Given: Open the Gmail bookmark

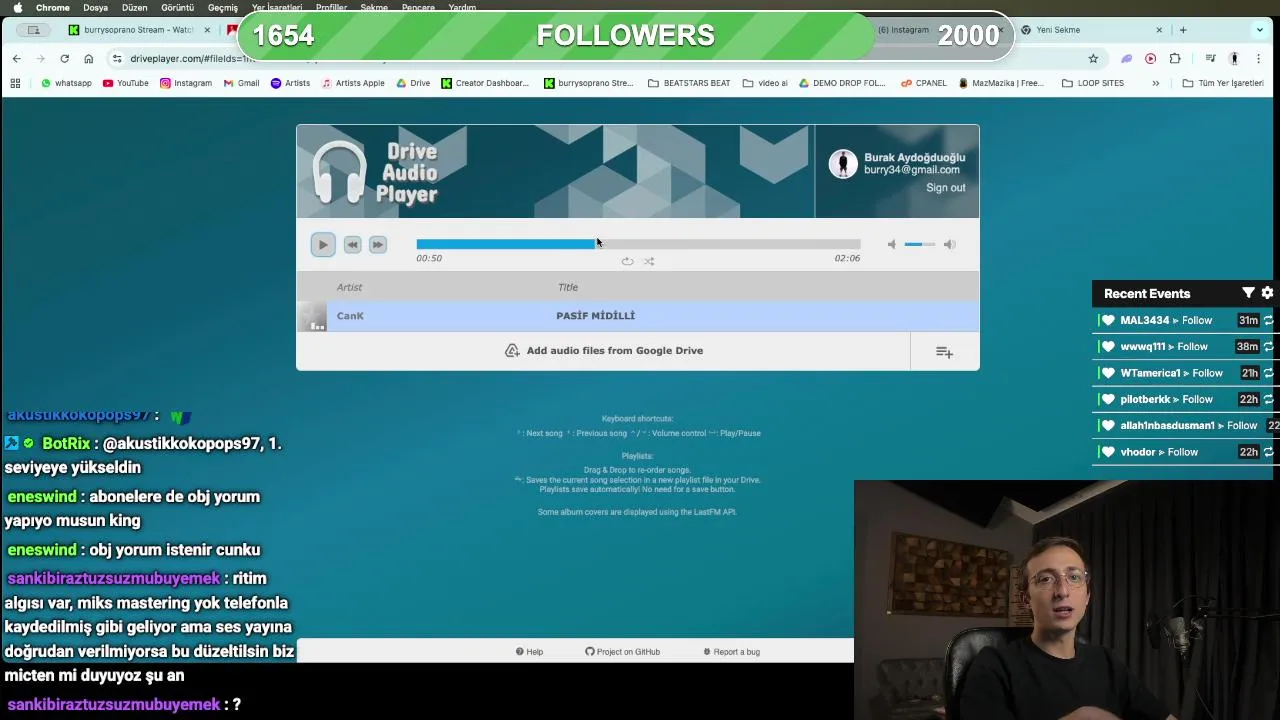Looking at the screenshot, I should [x=241, y=83].
